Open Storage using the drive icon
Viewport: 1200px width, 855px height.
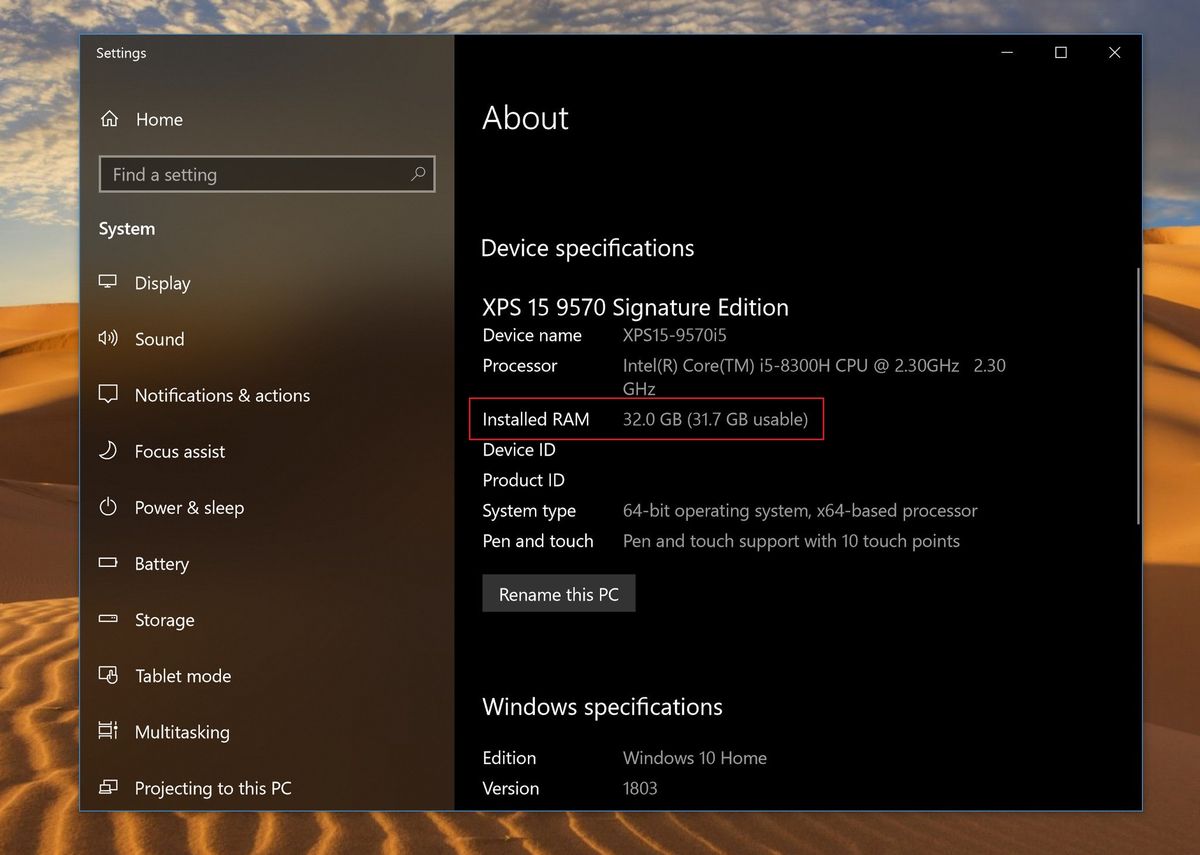coord(107,619)
